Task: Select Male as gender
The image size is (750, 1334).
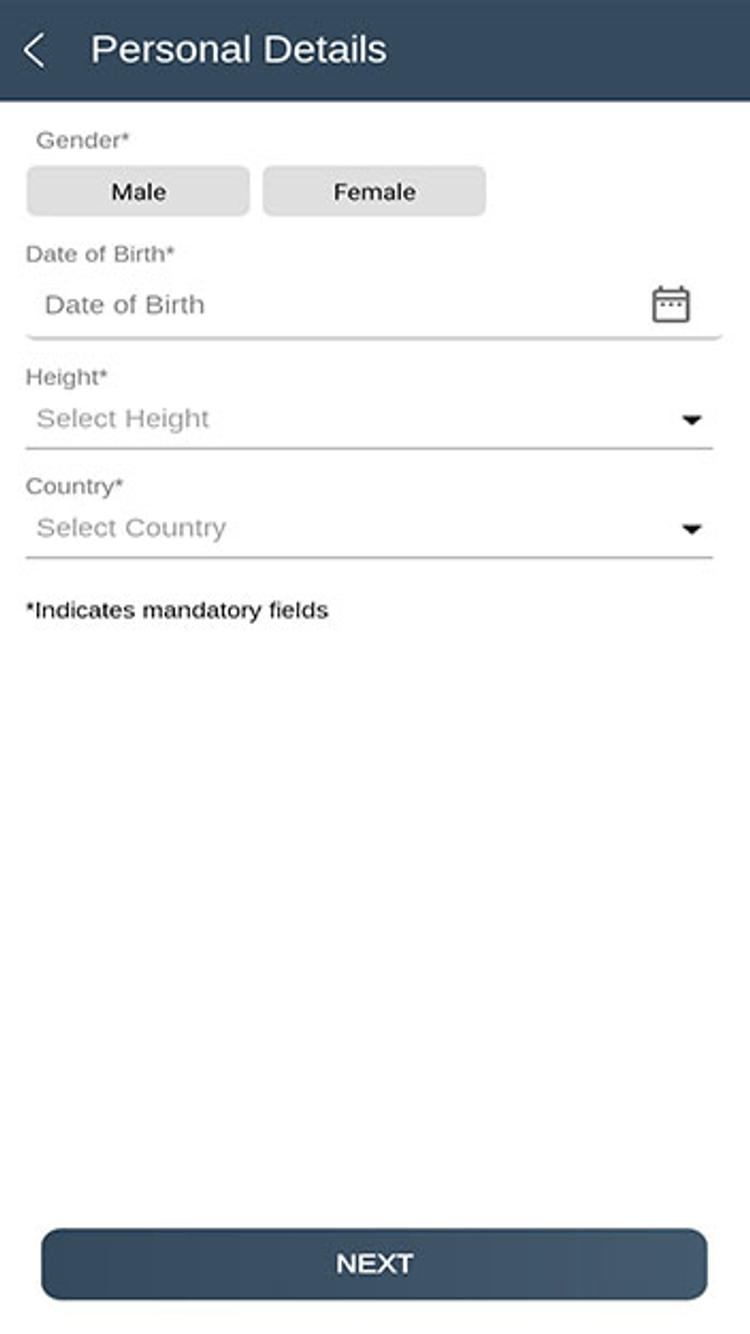Action: coord(138,191)
